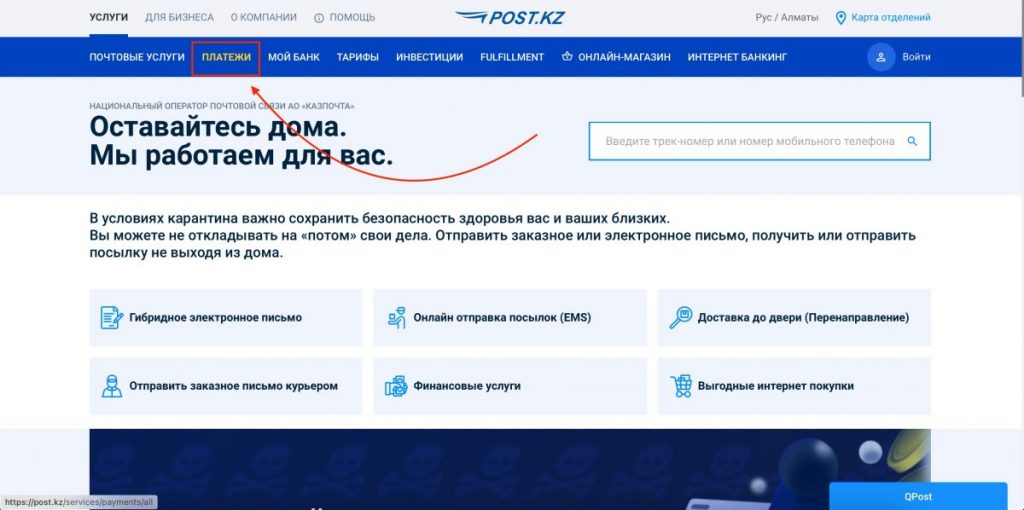Screen dimensions: 1024x510
Task: Click the courier icon of Отправить заказное письмо
Action: coord(112,386)
